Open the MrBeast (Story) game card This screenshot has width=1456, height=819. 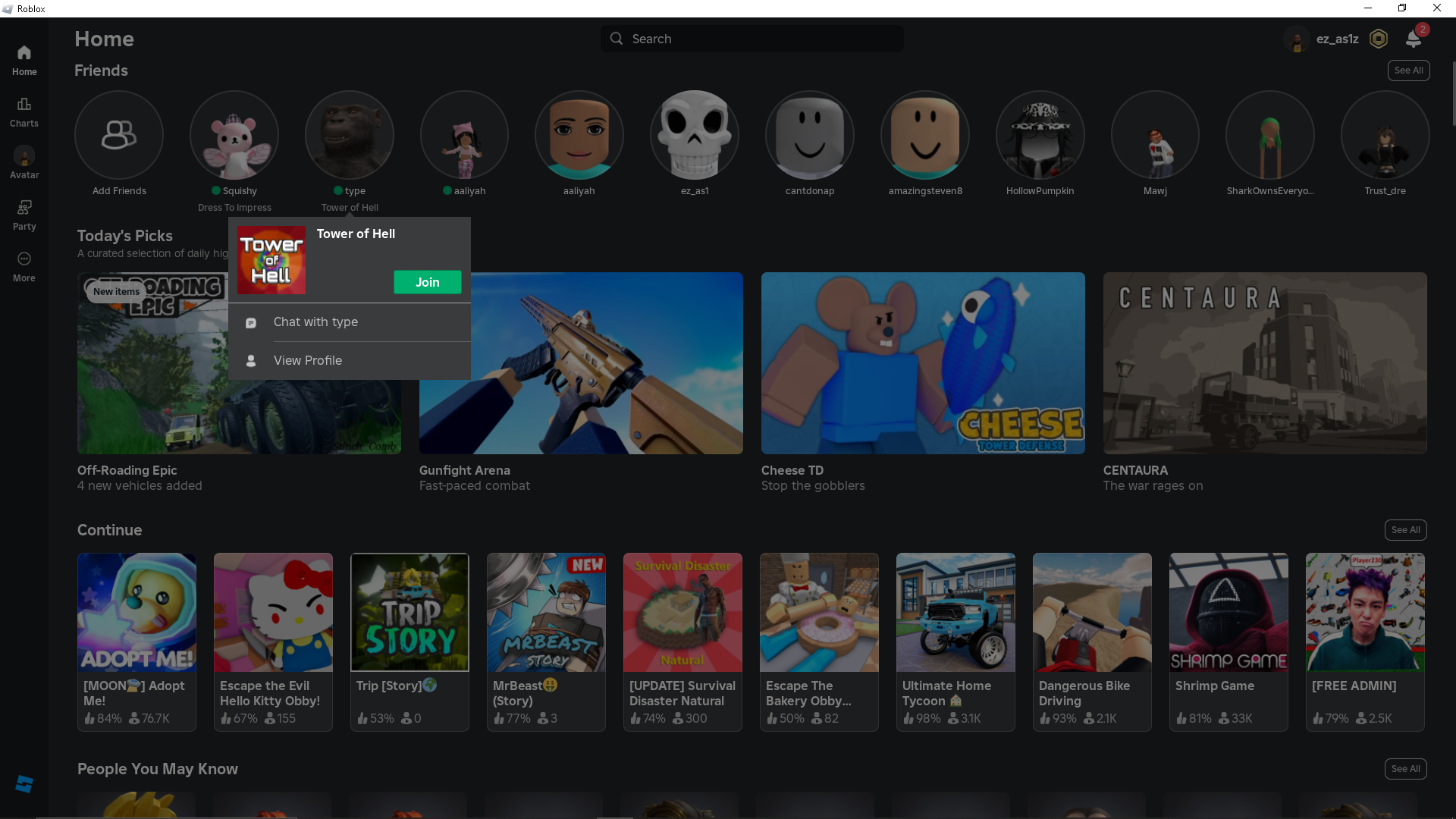(546, 642)
